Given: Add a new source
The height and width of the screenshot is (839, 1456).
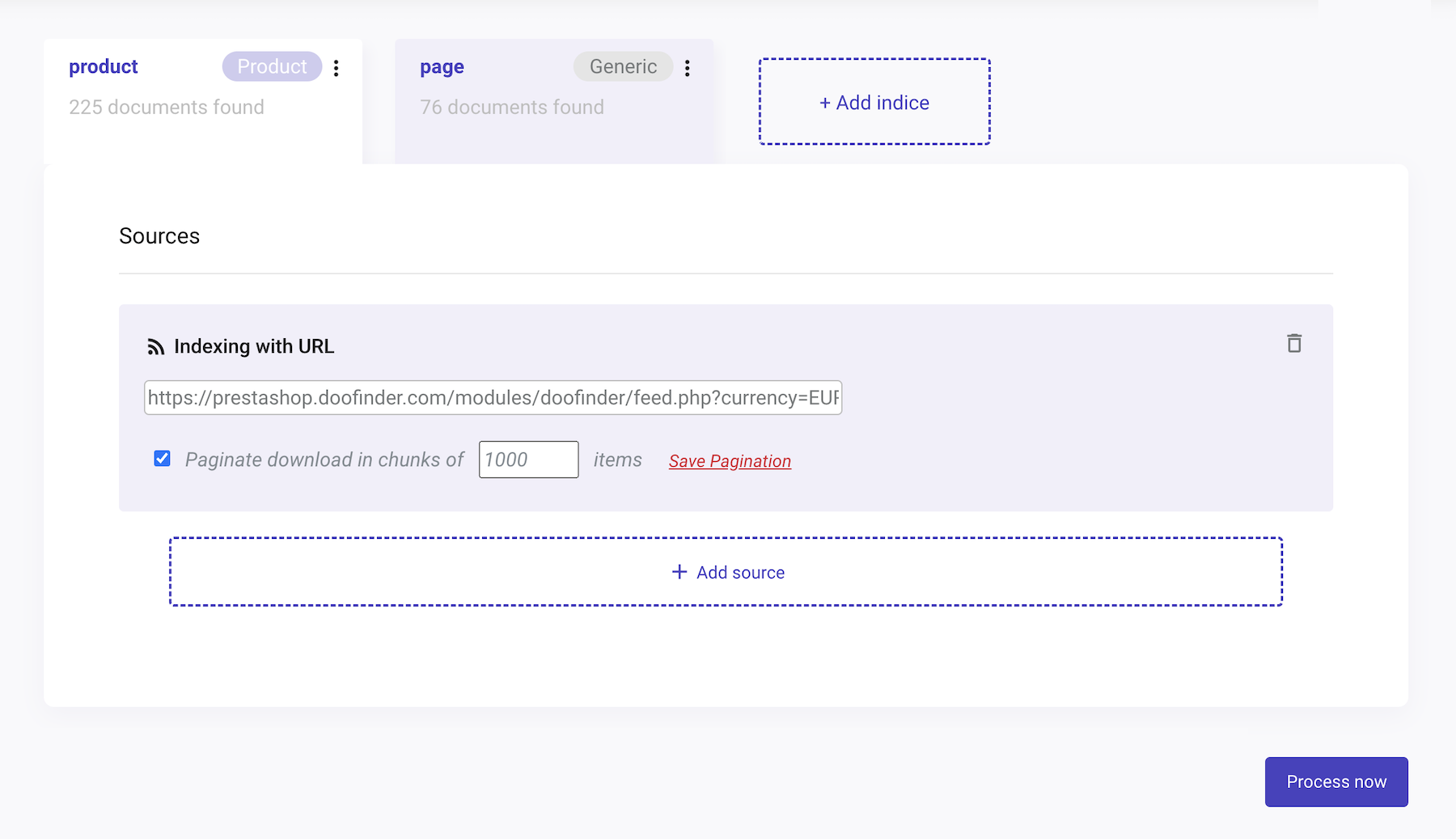Looking at the screenshot, I should tap(726, 572).
